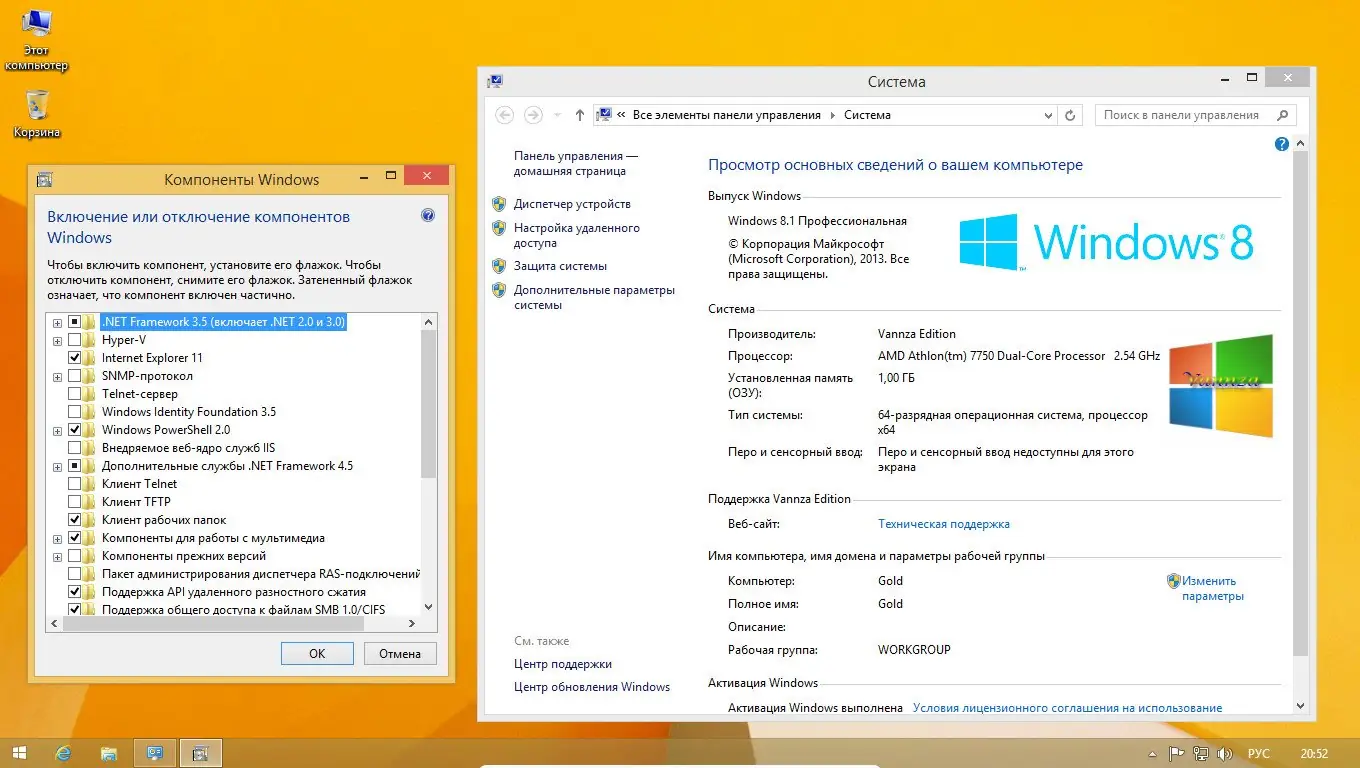
Task: Uncheck Клиент рабочих папок checkbox
Action: click(74, 520)
